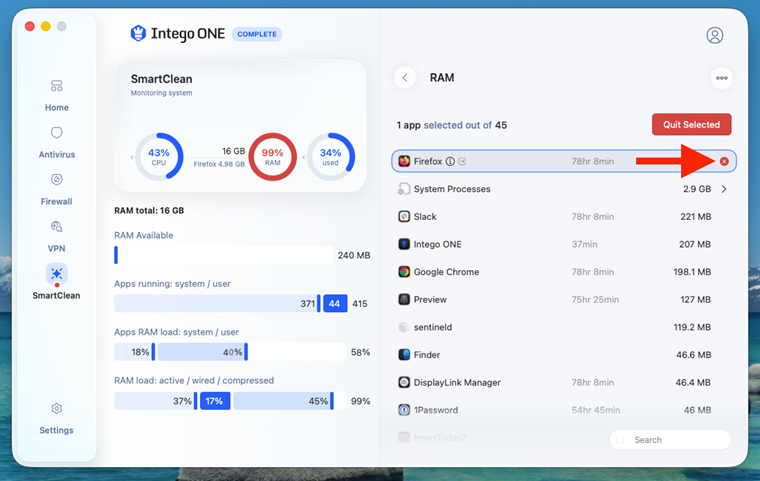Quit Firefox with the red X icon
Screen dimensions: 760x481
point(724,161)
